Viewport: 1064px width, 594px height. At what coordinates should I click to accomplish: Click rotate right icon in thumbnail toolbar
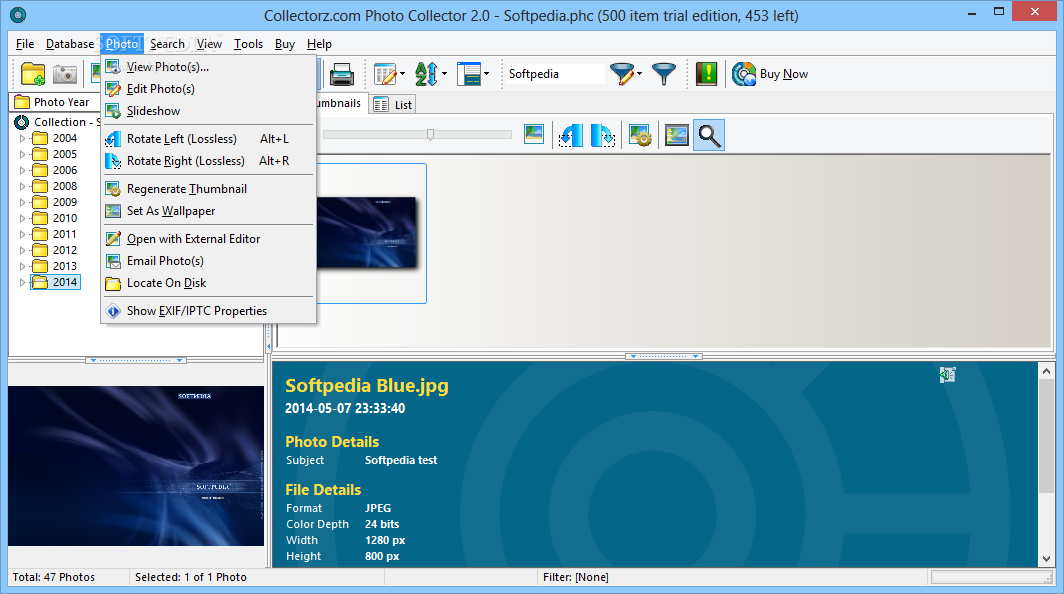(603, 135)
